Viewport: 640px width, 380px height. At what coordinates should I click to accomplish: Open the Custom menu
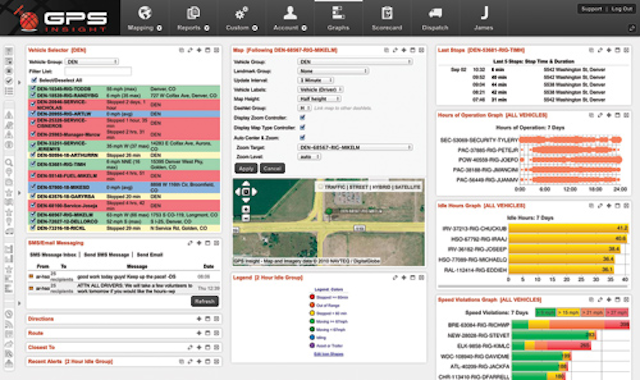241,18
